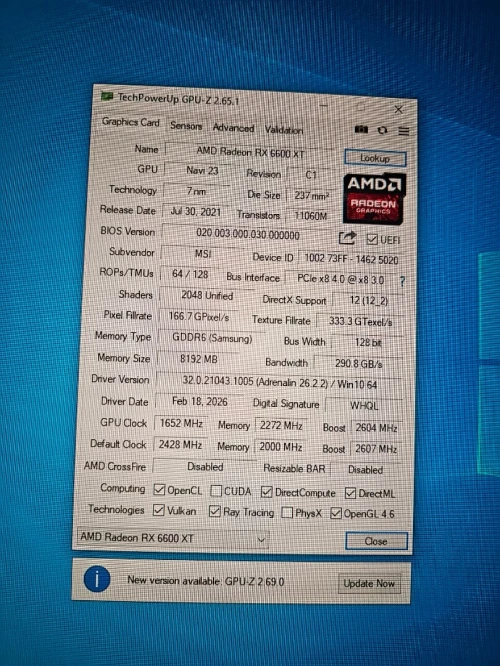500x666 pixels.
Task: Click the Release Date value Jul 30, 2021
Action: coord(195,212)
